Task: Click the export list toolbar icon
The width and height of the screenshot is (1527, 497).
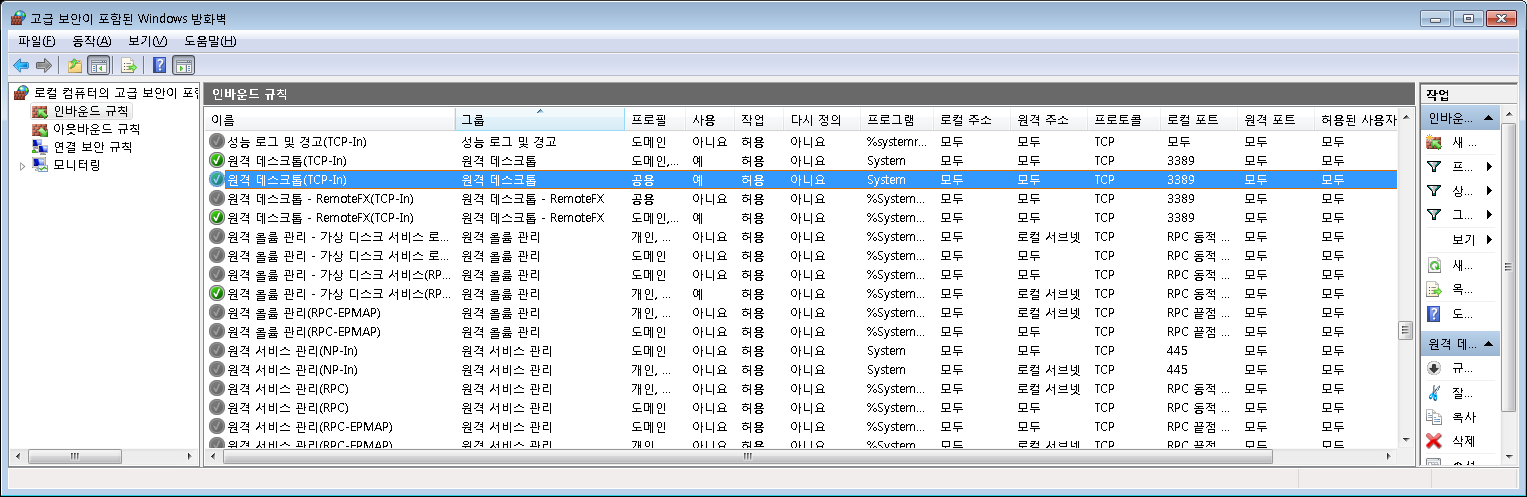Action: (129, 65)
